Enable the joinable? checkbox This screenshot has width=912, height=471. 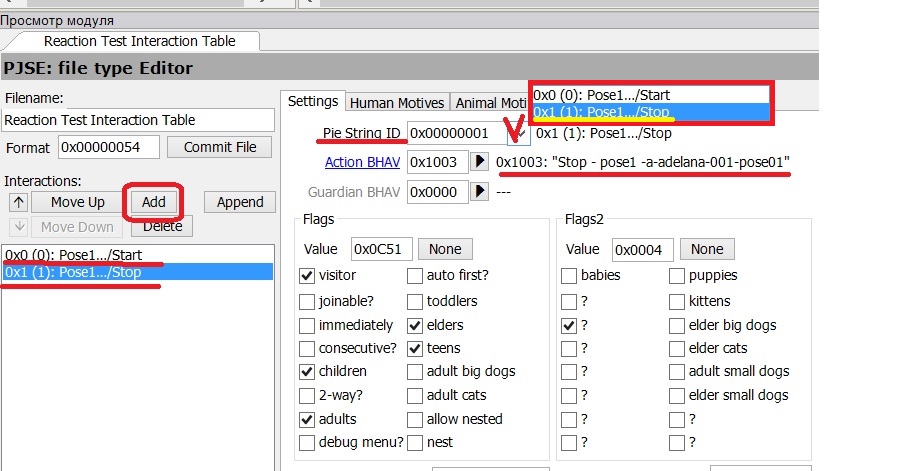[307, 301]
